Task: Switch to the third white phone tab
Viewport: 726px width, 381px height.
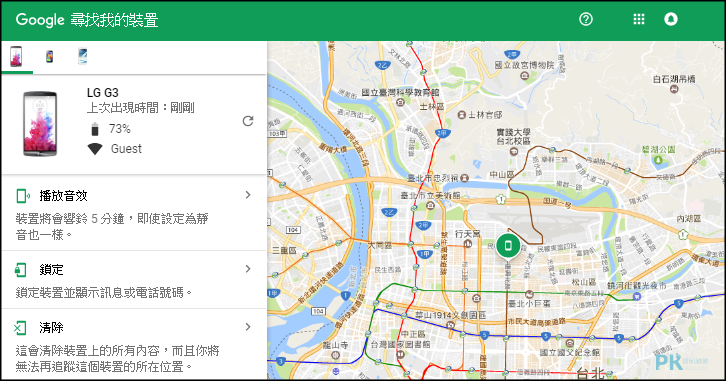Action: point(82,56)
